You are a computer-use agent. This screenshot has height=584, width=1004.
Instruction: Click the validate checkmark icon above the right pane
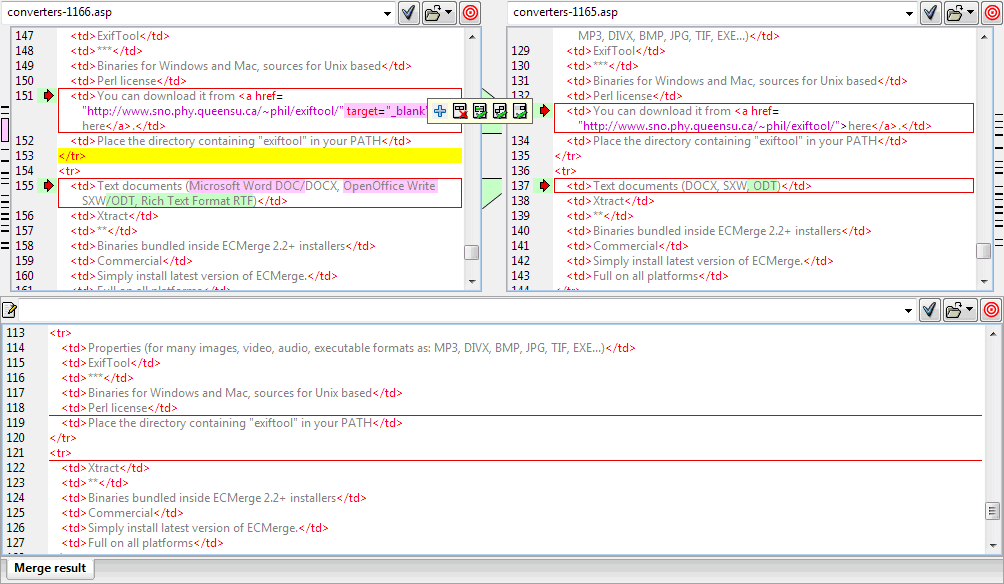coord(928,13)
